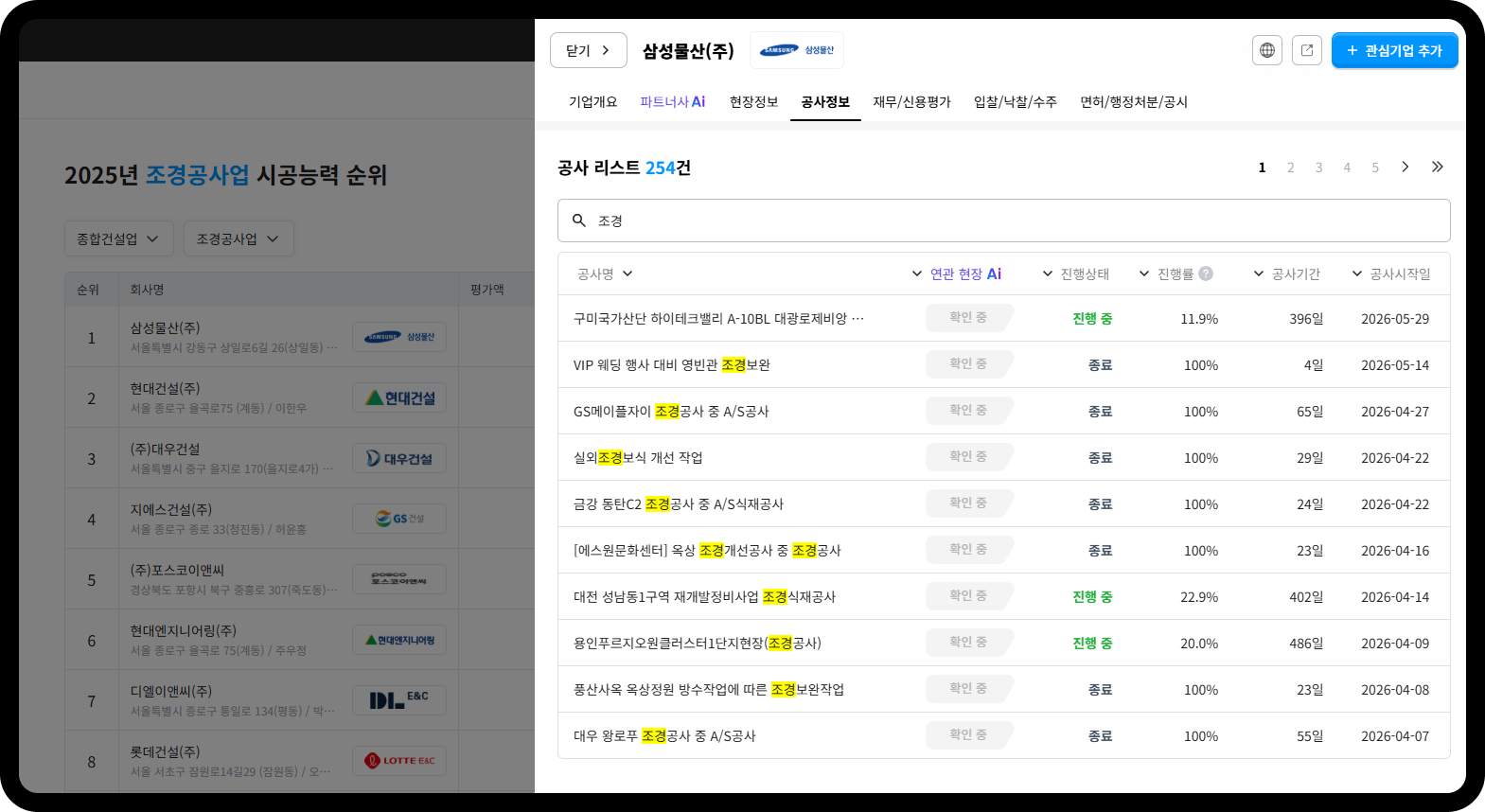
Task: Sort by 진행상태 column header
Action: 1076,274
